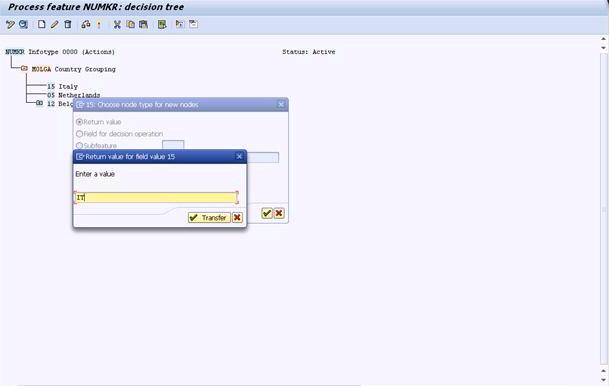Select the '15 Italy' tree node
This screenshot has width=609, height=386.
pos(62,86)
